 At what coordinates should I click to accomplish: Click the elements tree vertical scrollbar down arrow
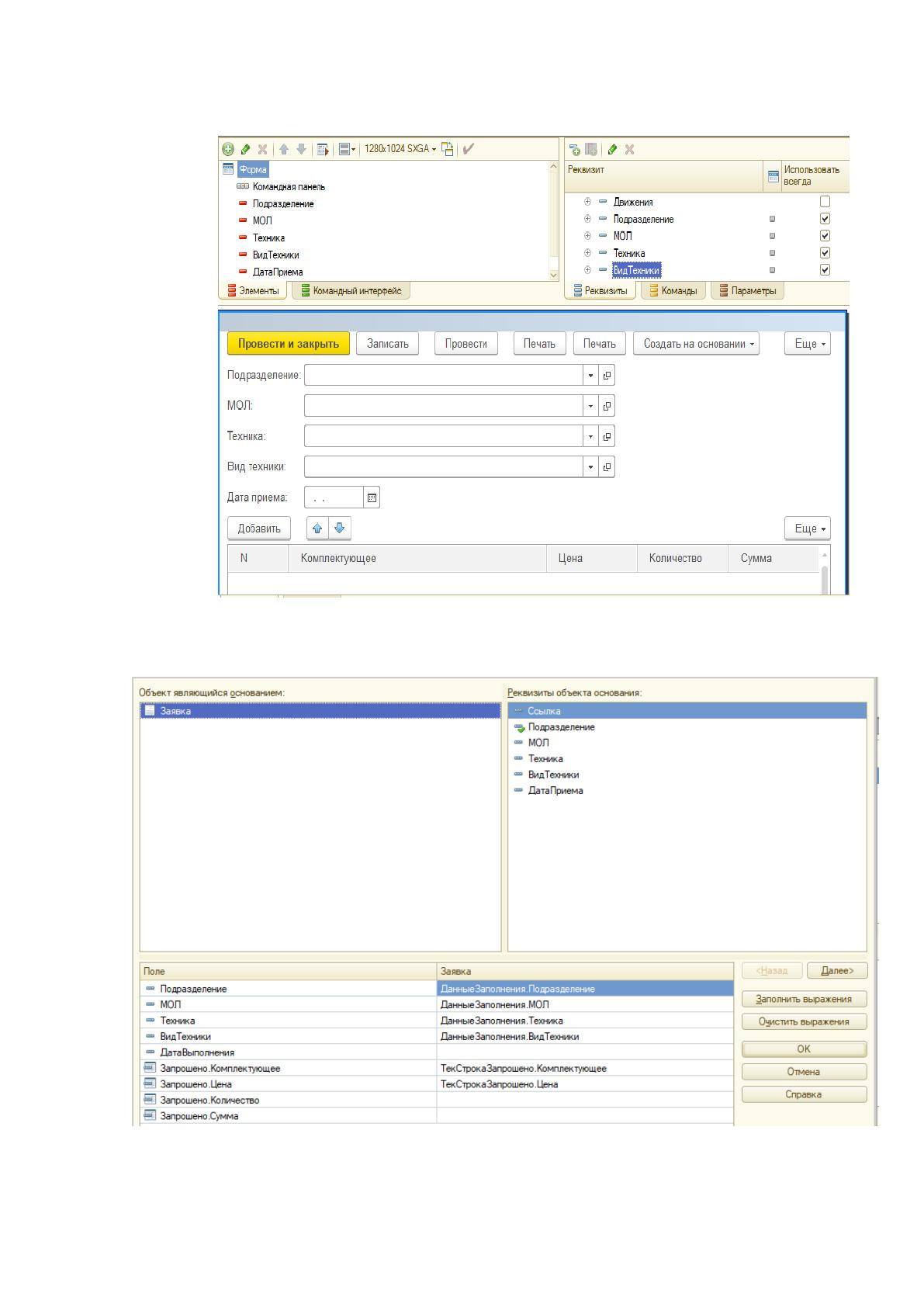(553, 274)
